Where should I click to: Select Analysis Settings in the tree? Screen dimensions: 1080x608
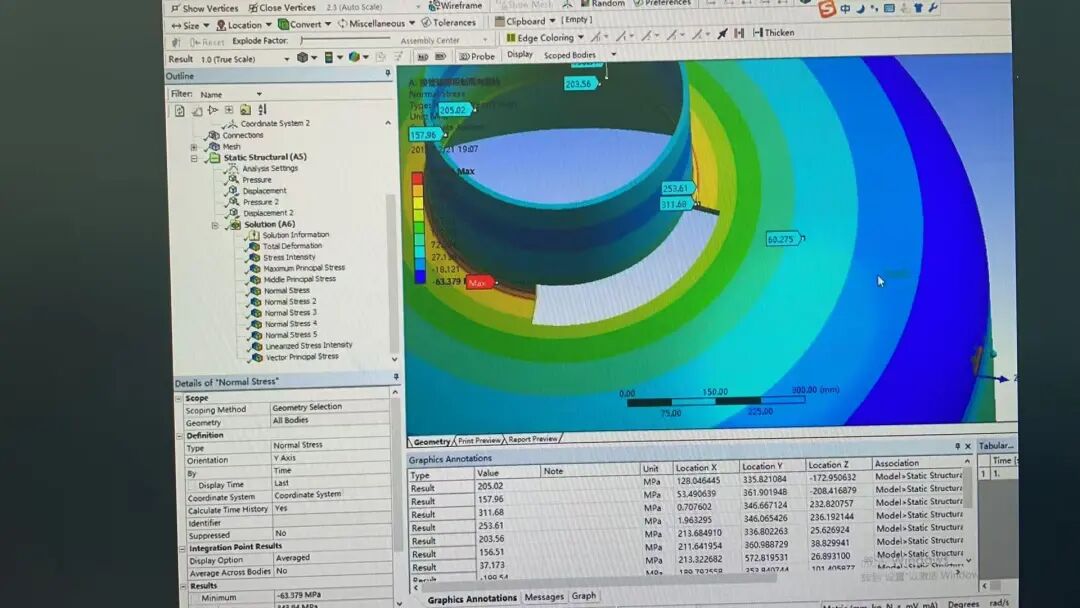pos(270,168)
